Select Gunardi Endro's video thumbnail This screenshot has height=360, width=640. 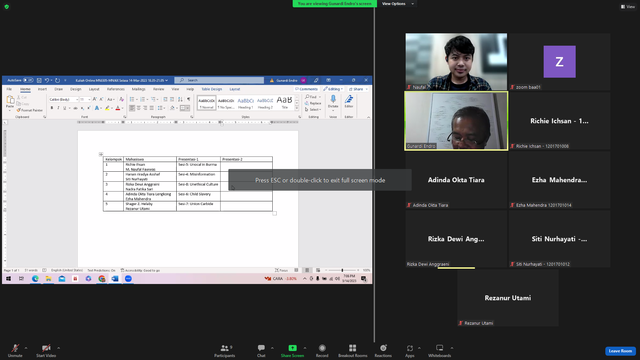tap(456, 121)
